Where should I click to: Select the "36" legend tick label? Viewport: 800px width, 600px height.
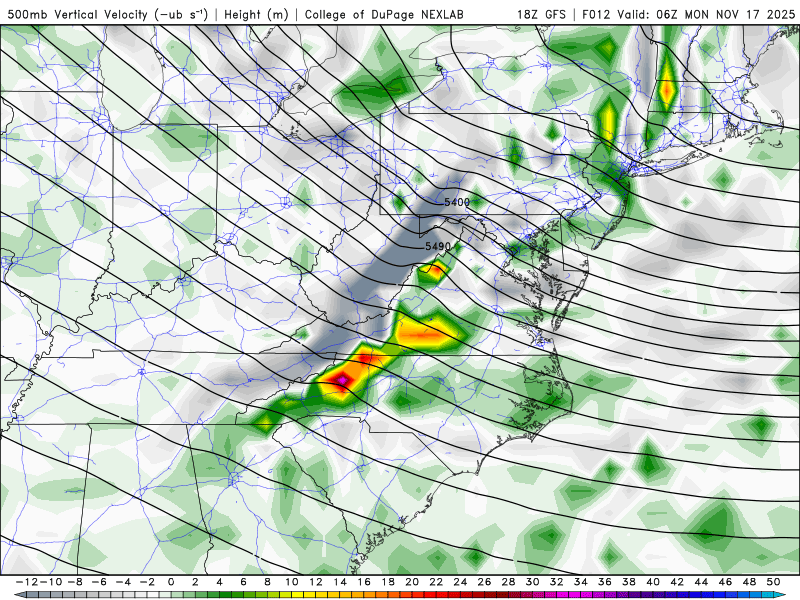tap(605, 582)
